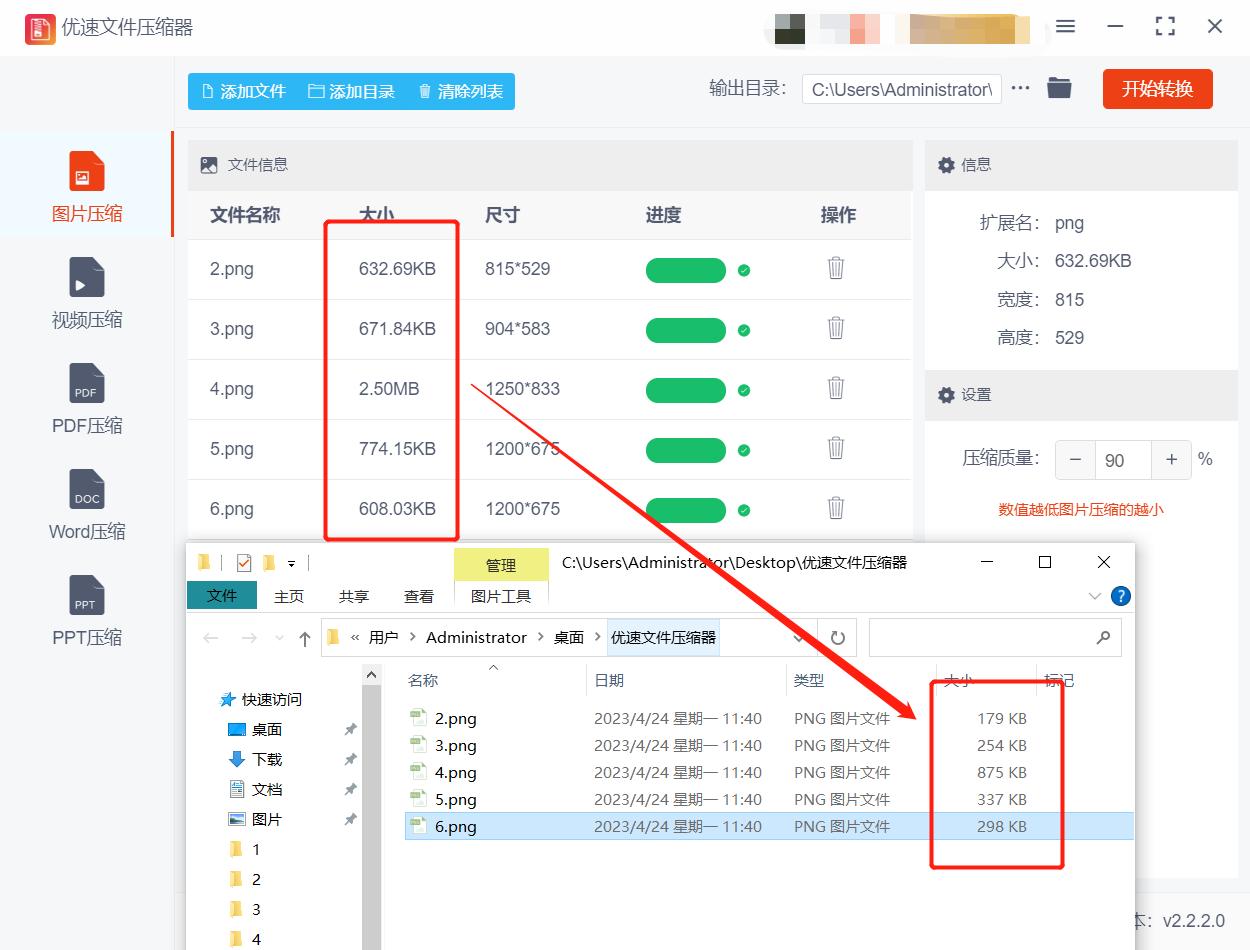The height and width of the screenshot is (950, 1250).
Task: Switch to 视频压缩 mode
Action: 87,295
